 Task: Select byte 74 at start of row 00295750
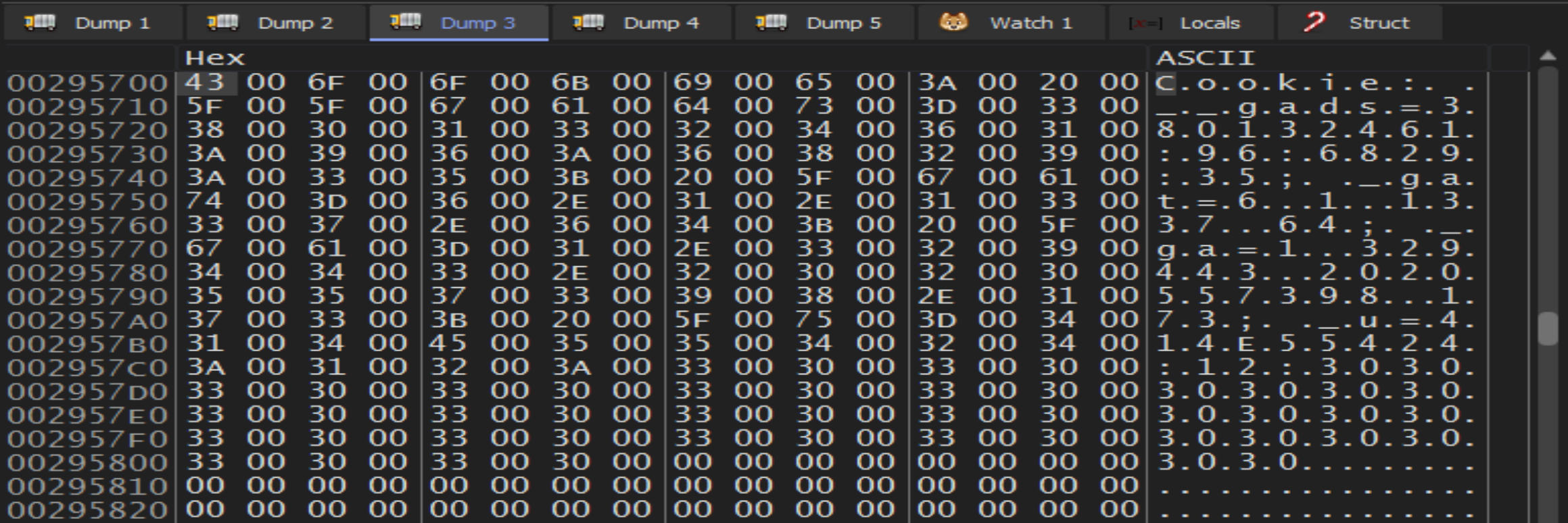pyautogui.click(x=205, y=201)
